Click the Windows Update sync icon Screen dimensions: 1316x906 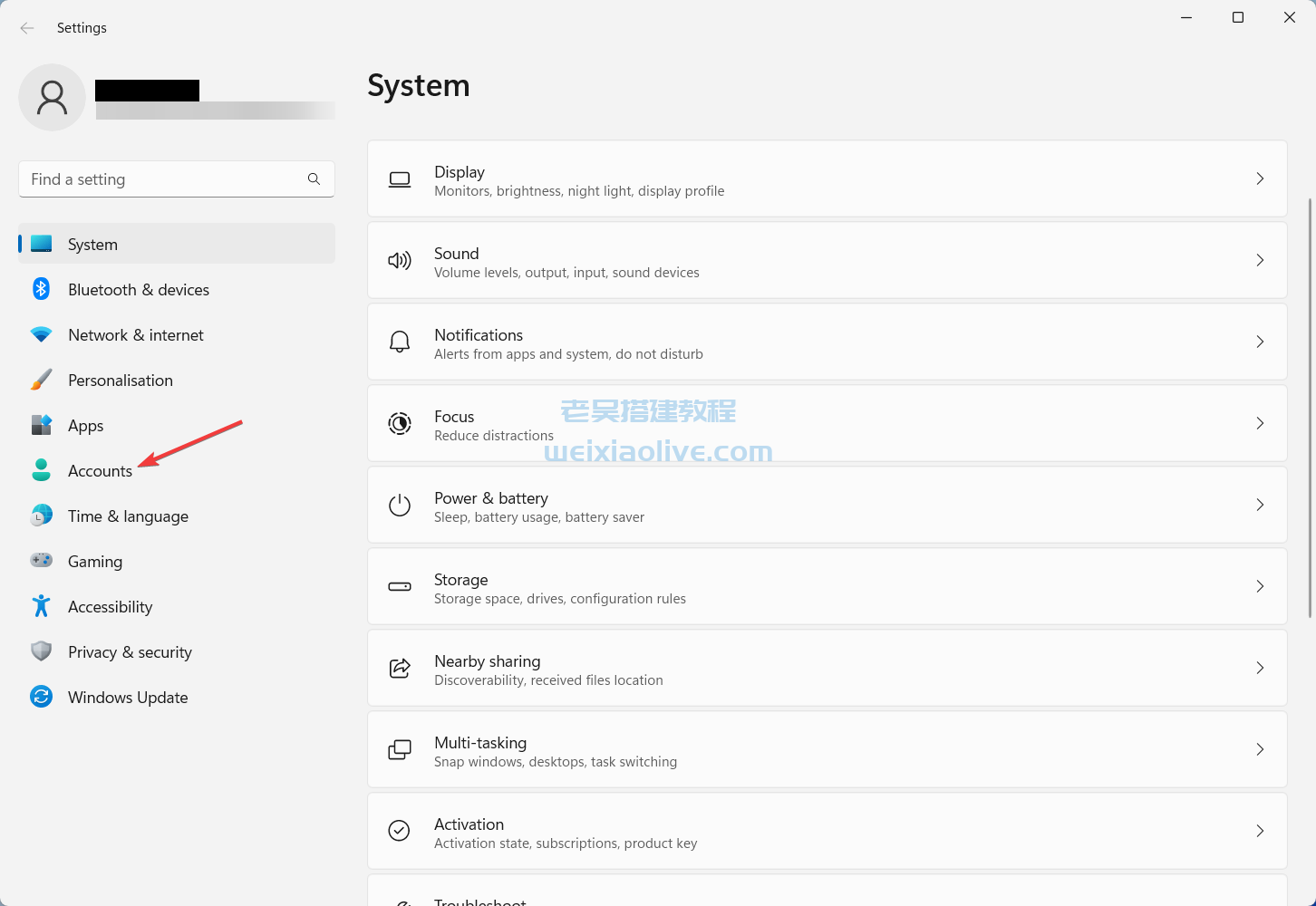click(x=41, y=697)
